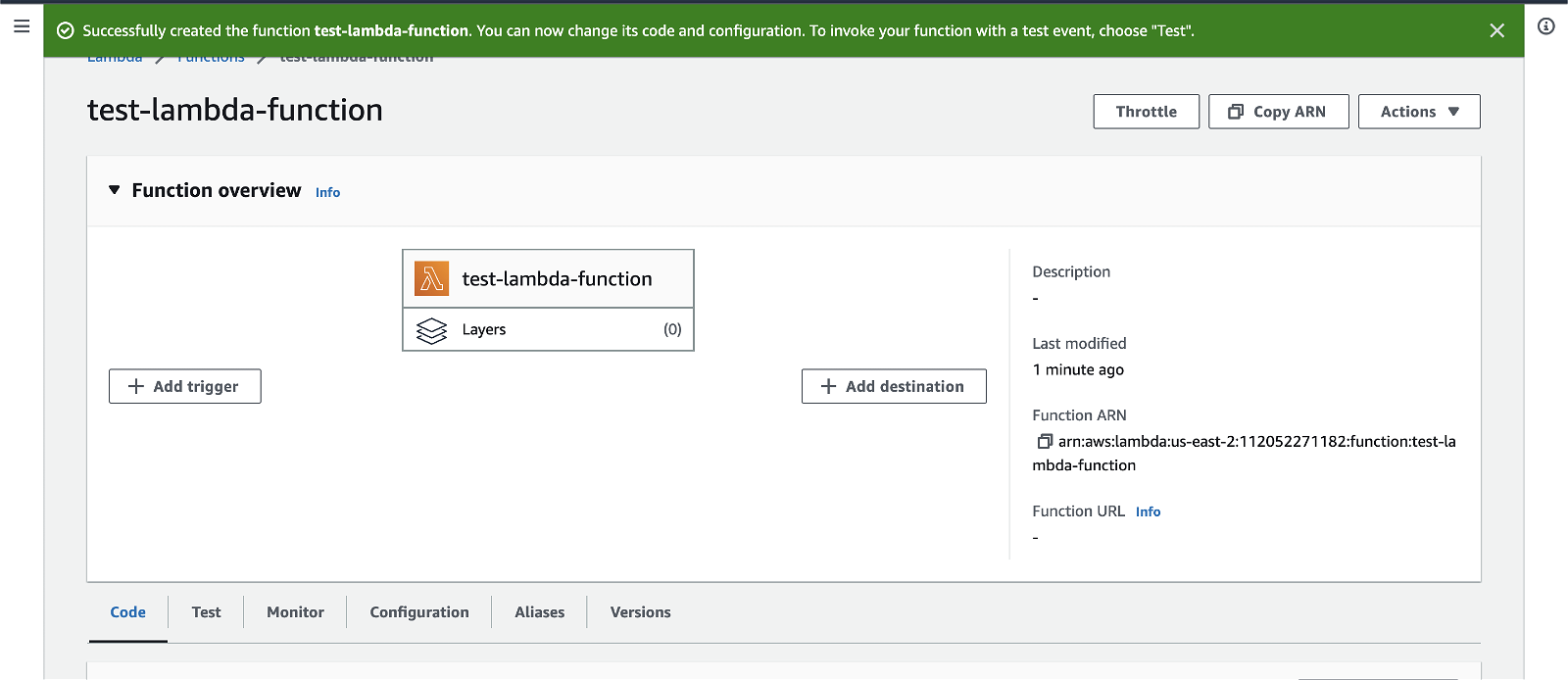Open Info link next to Function URL
The height and width of the screenshot is (680, 1568).
point(1148,512)
